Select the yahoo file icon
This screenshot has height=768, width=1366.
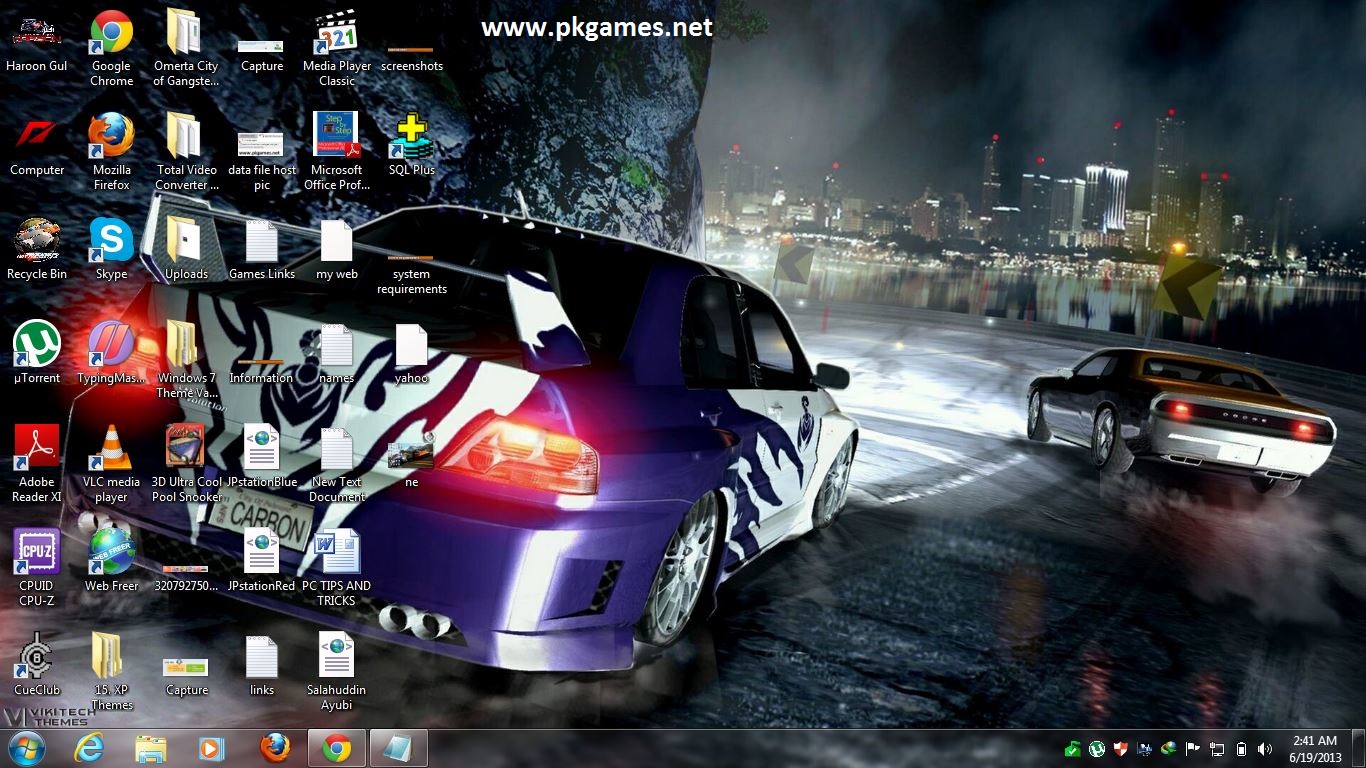[411, 353]
